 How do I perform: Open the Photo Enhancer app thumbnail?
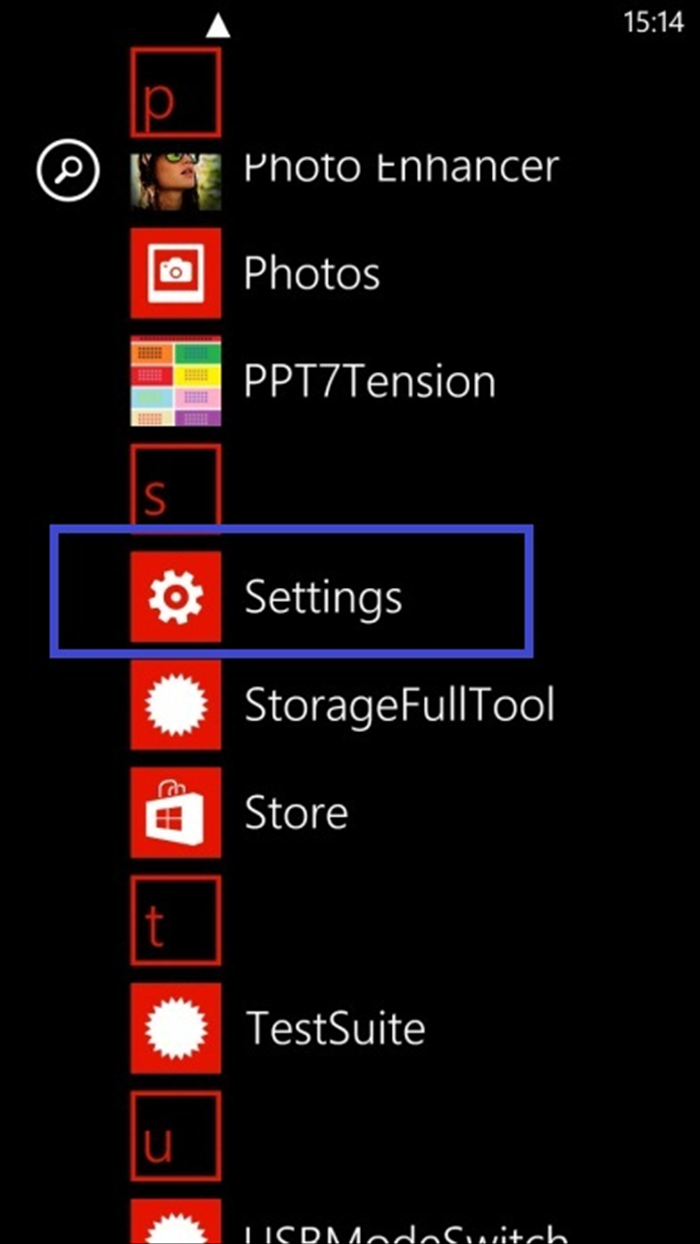176,181
